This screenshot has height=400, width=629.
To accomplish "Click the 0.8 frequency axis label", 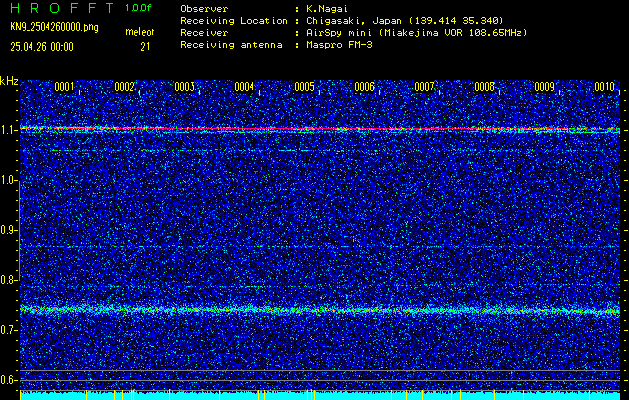I will [8, 280].
